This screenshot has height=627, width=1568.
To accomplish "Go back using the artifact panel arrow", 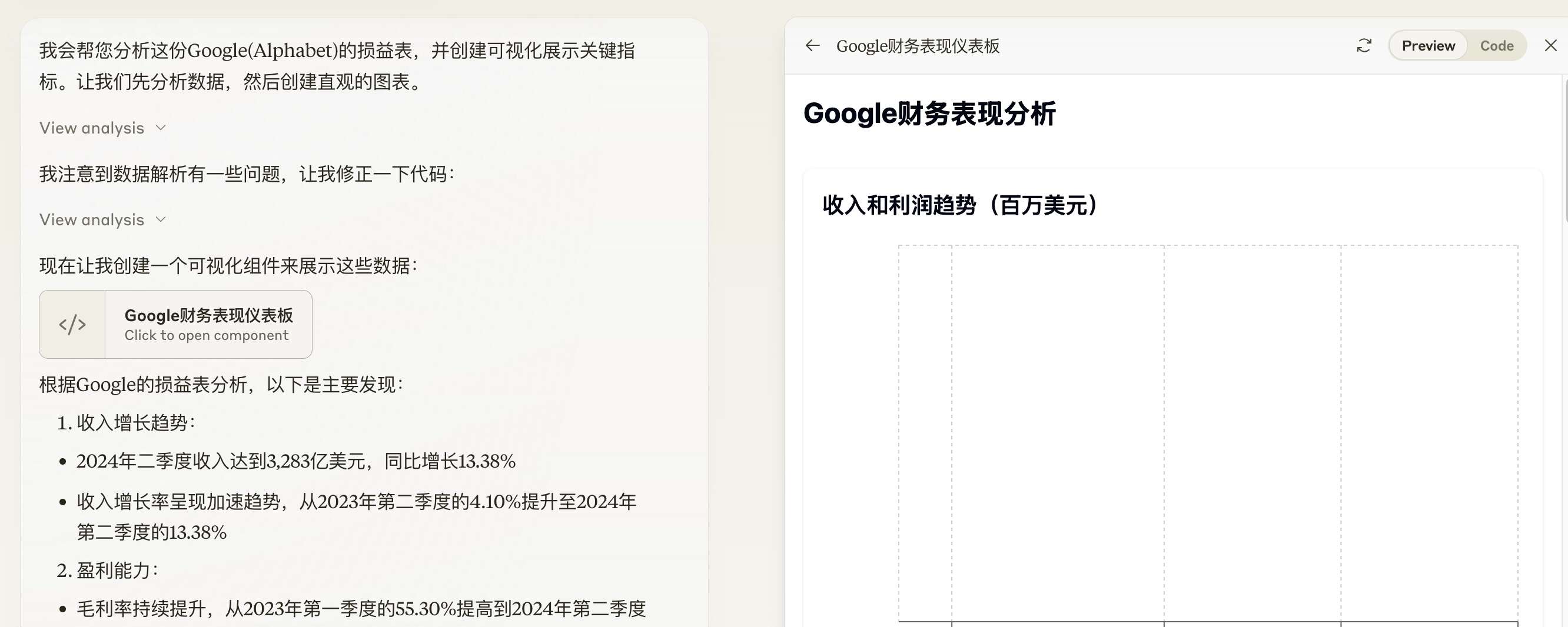I will coord(813,46).
